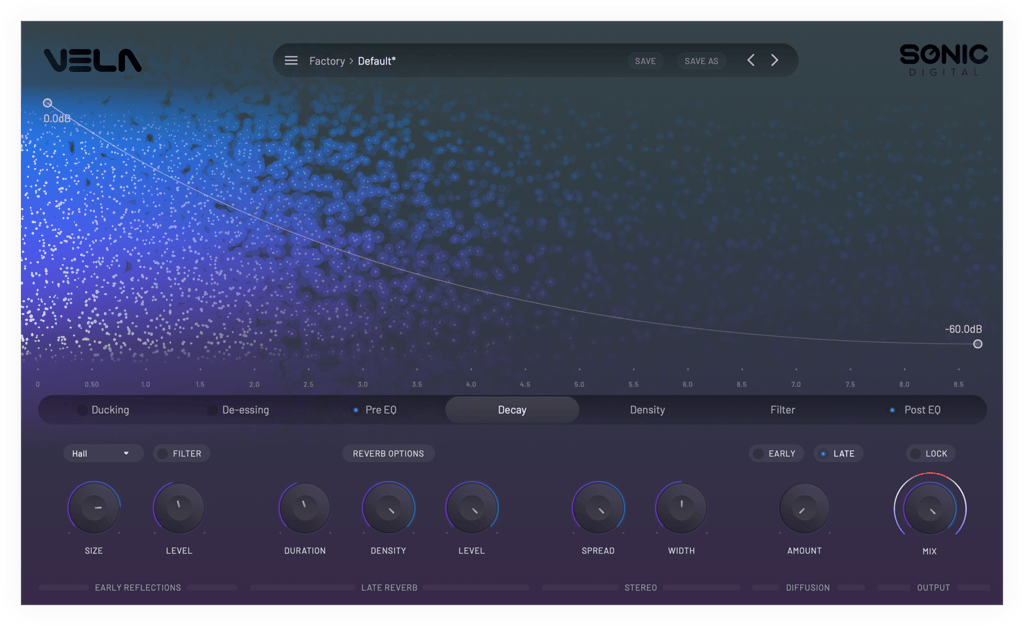Click the STEREO section label
1024x626 pixels.
pyautogui.click(x=641, y=587)
